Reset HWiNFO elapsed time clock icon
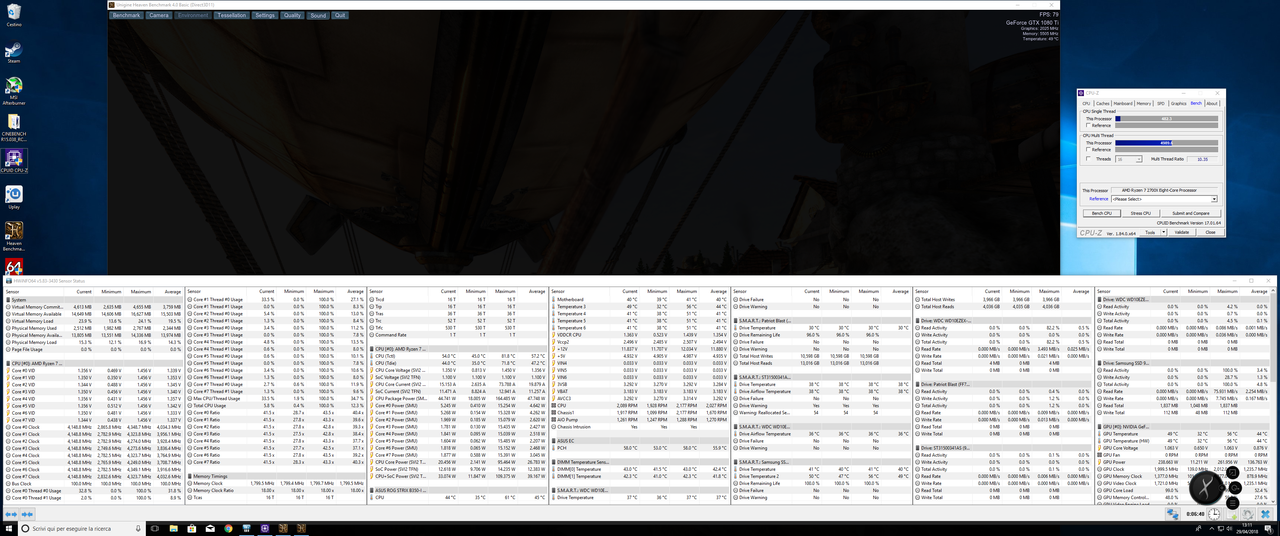Screen dimensions: 1280x536 coord(1214,514)
